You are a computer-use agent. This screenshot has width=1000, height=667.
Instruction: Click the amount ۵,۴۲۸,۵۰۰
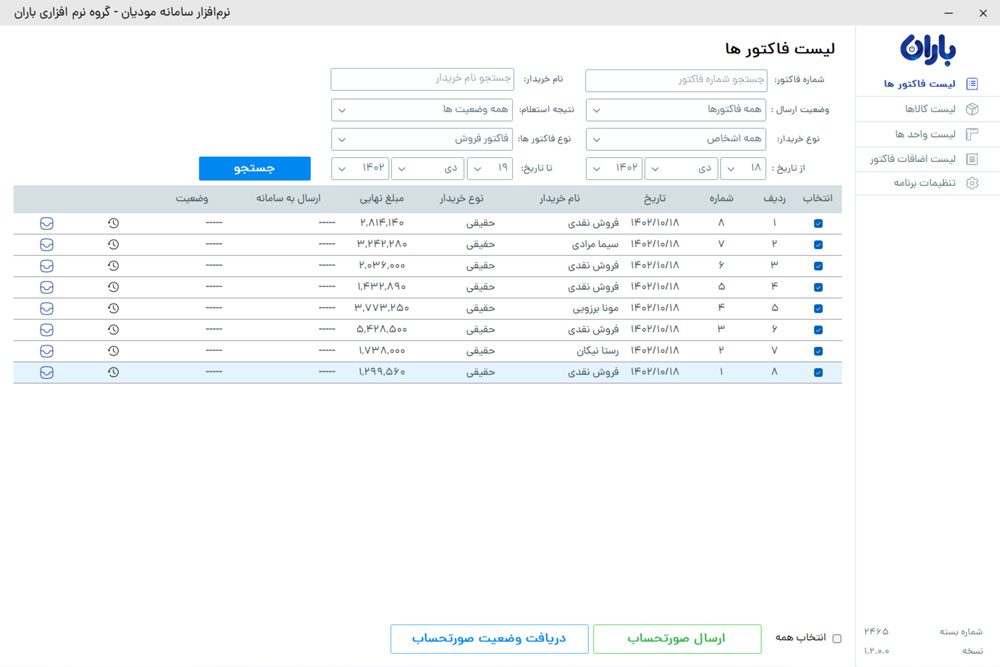(x=381, y=330)
